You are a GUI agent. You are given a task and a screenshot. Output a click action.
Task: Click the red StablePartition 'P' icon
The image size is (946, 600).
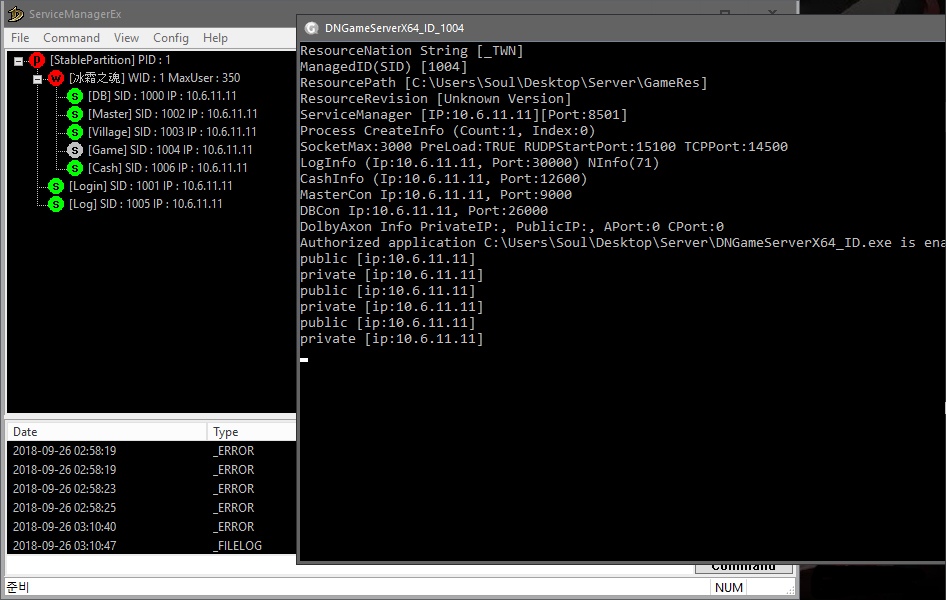(x=38, y=60)
